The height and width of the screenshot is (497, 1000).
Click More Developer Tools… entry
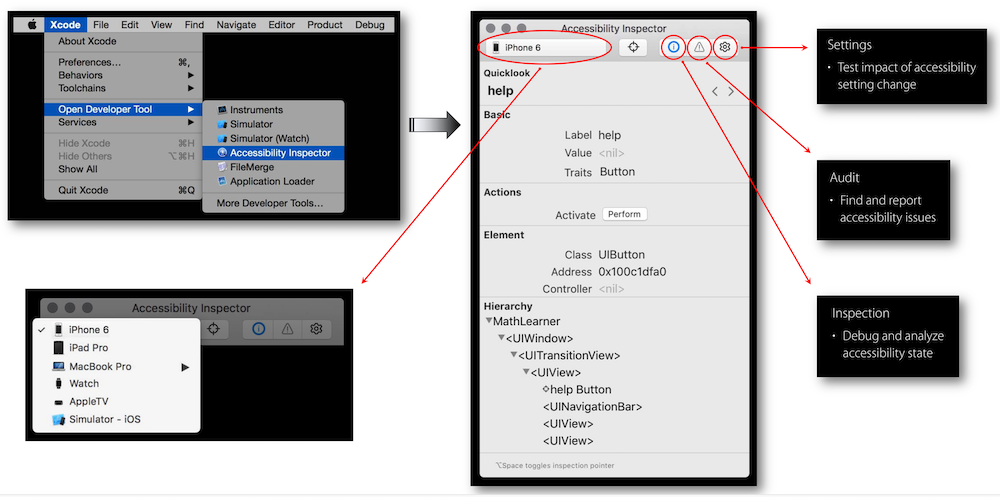tap(269, 203)
